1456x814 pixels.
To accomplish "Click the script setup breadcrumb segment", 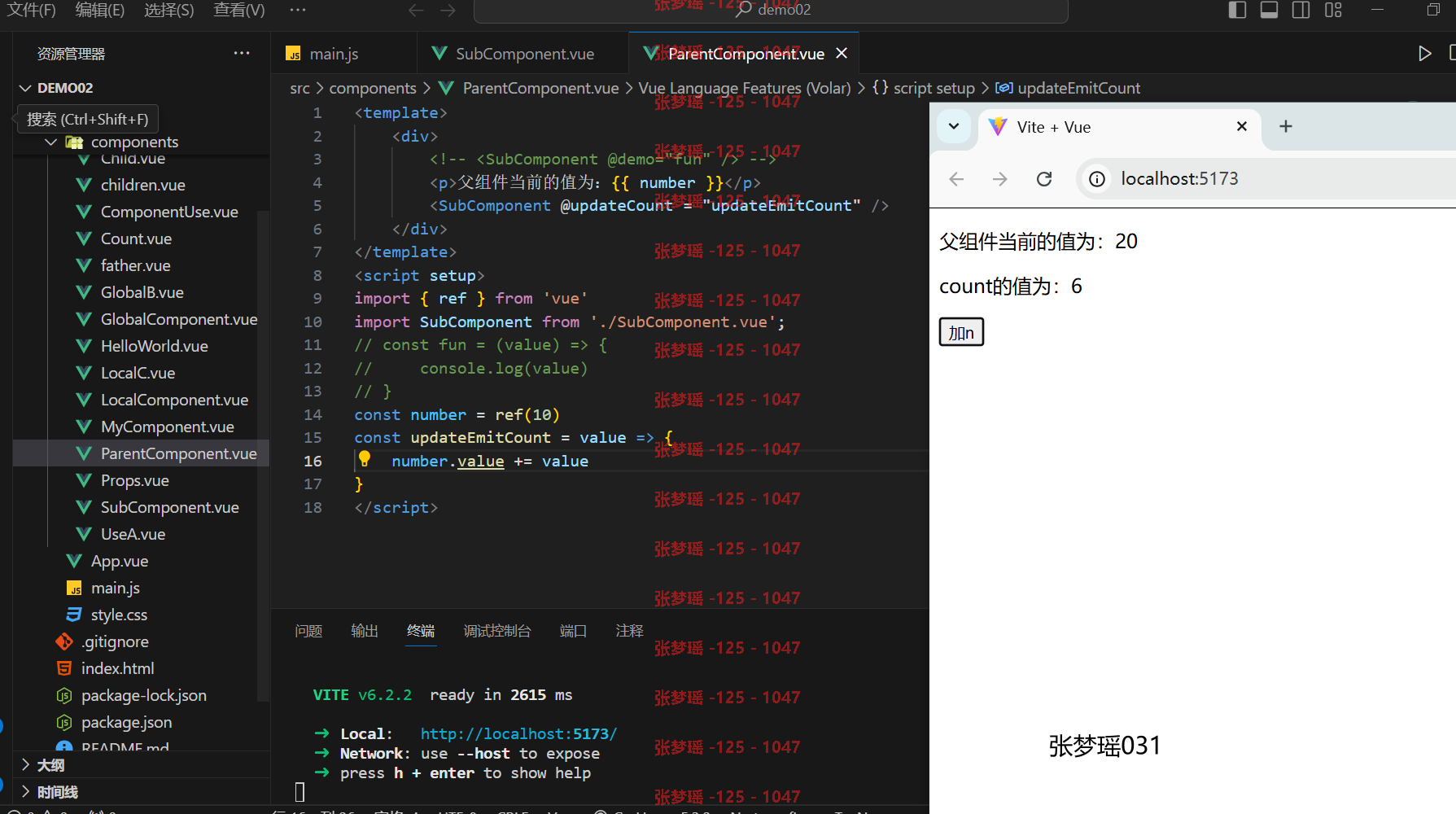I will point(934,88).
